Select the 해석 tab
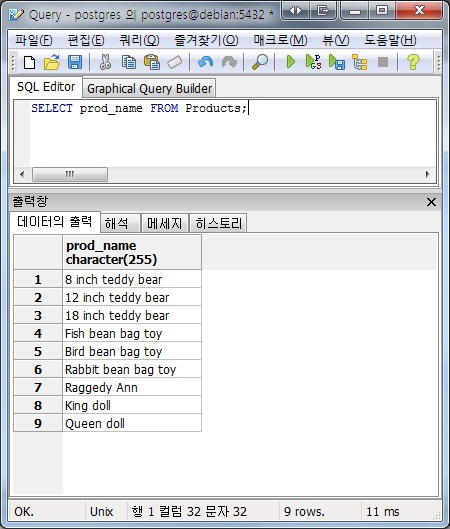Screen dimensions: 450x529 click(120, 223)
